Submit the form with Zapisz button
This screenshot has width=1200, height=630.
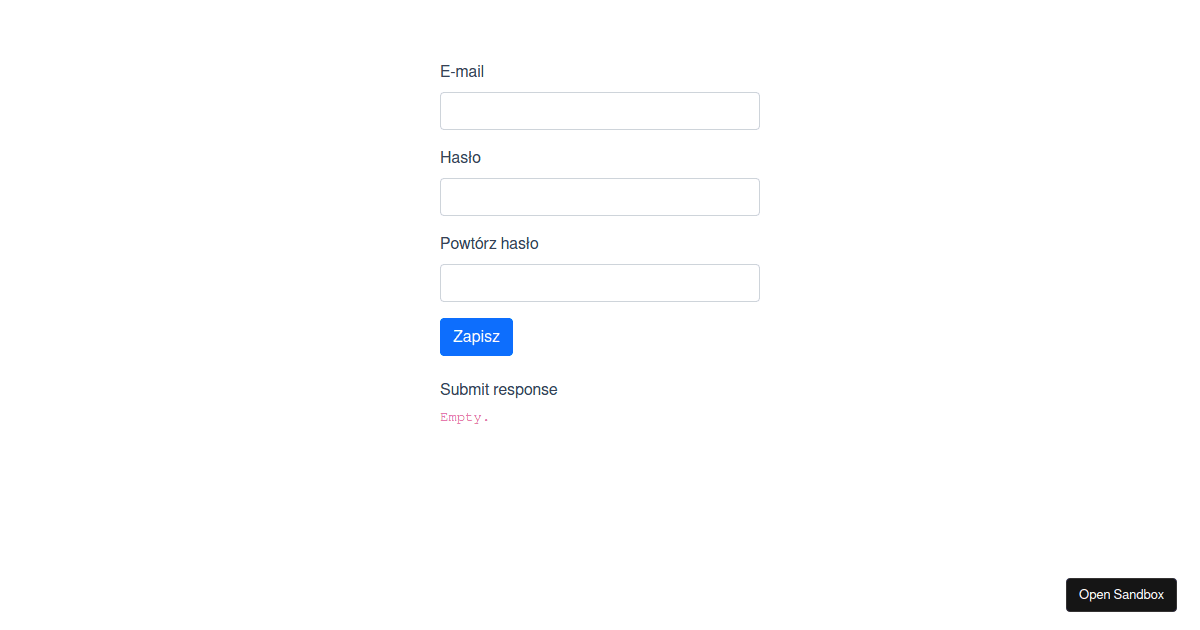point(476,337)
